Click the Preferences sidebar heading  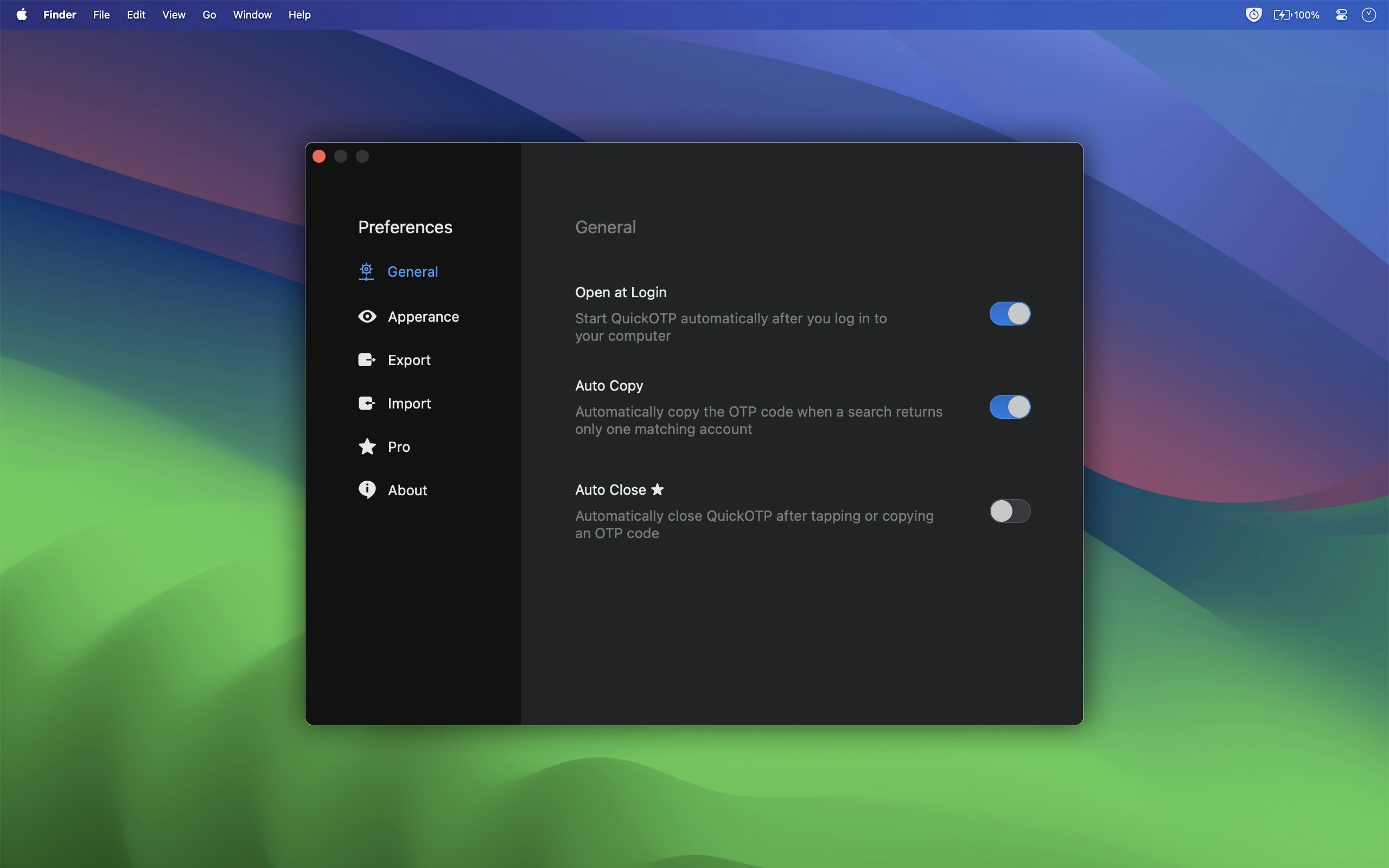[405, 227]
